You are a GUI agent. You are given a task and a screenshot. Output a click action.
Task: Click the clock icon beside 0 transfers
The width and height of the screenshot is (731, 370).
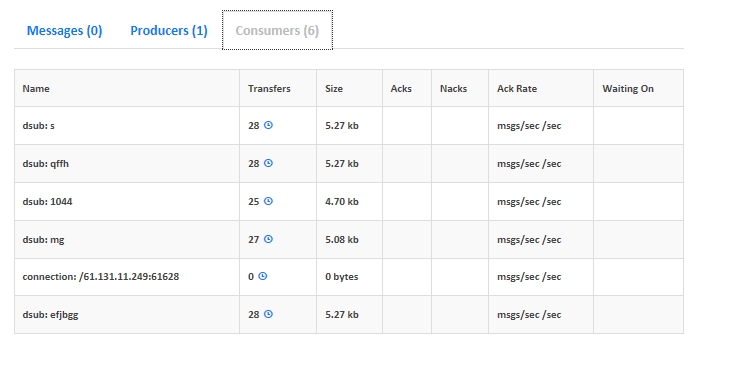click(x=262, y=276)
